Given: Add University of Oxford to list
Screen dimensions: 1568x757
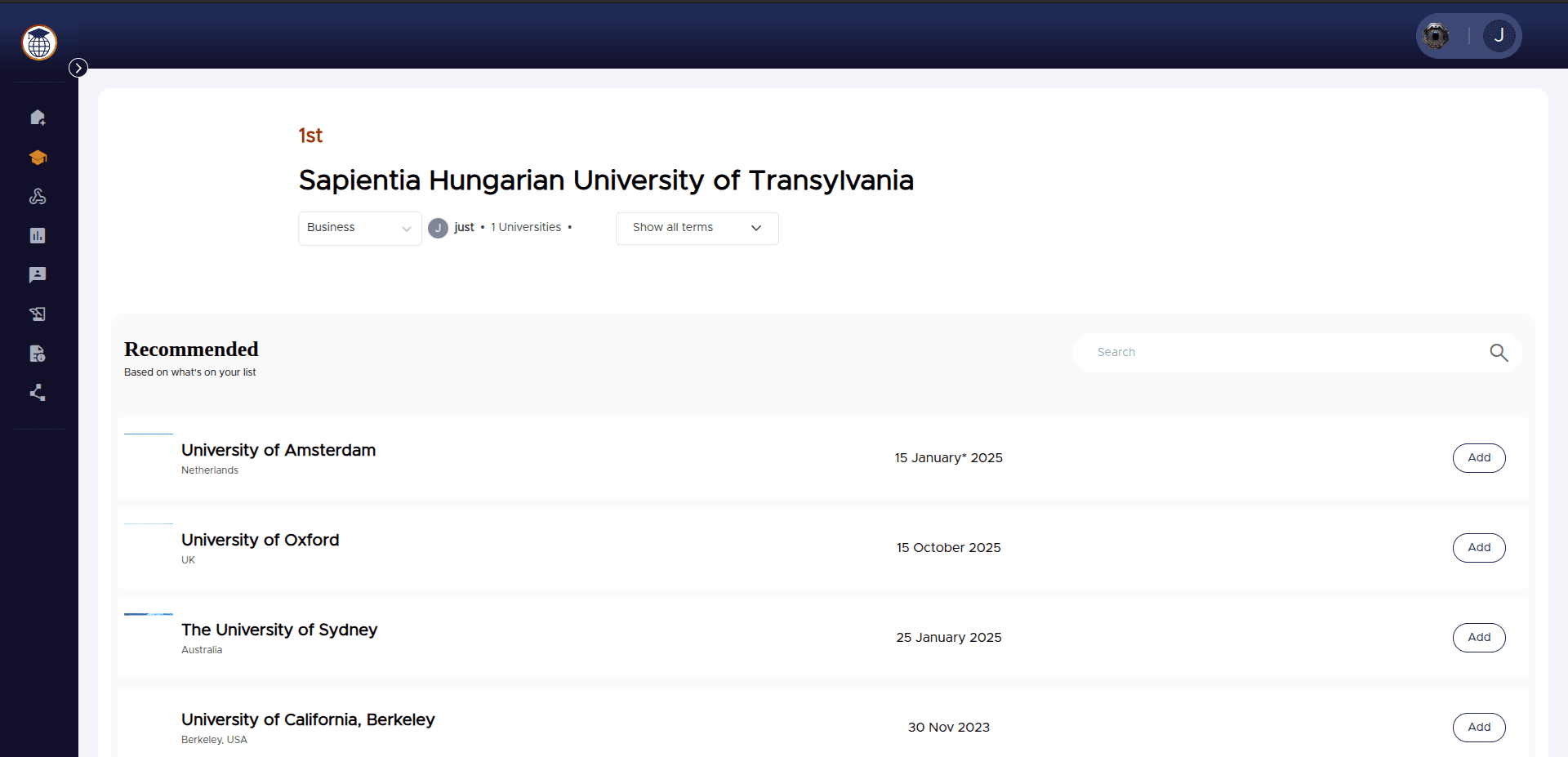Looking at the screenshot, I should 1479,548.
